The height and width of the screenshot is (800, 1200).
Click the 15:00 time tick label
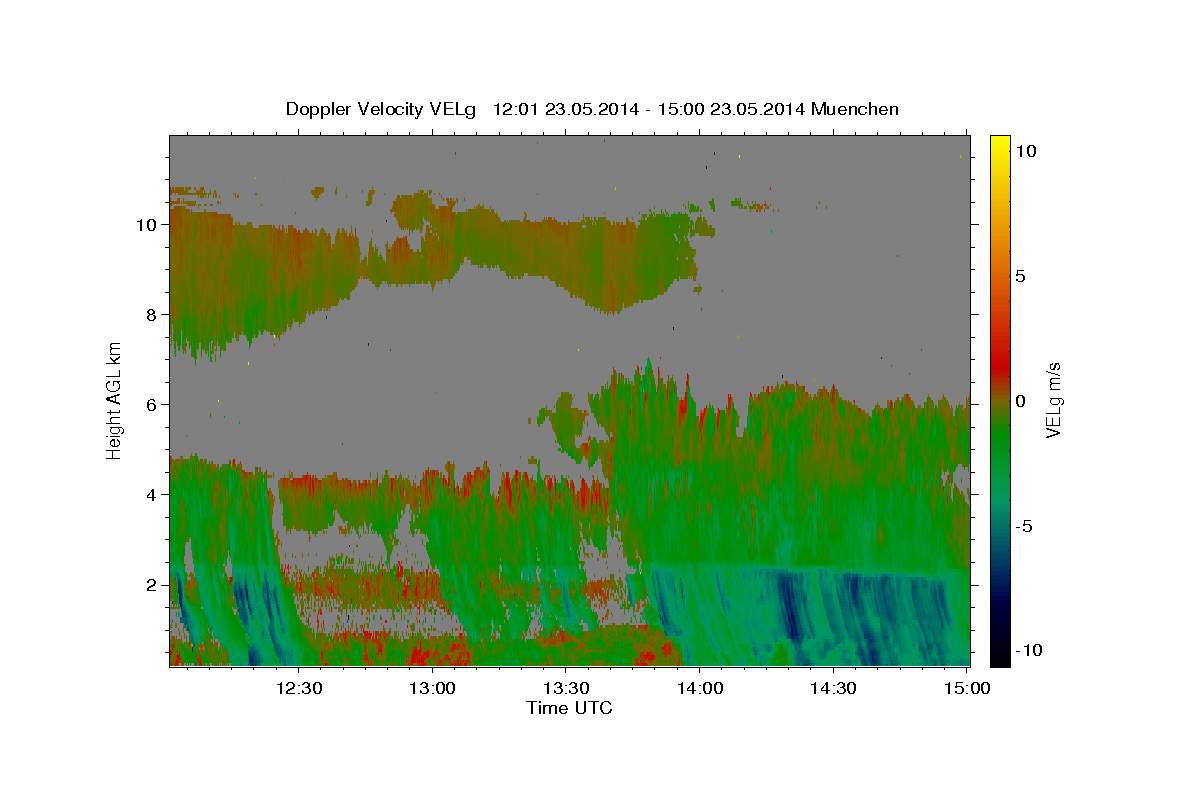(x=966, y=688)
